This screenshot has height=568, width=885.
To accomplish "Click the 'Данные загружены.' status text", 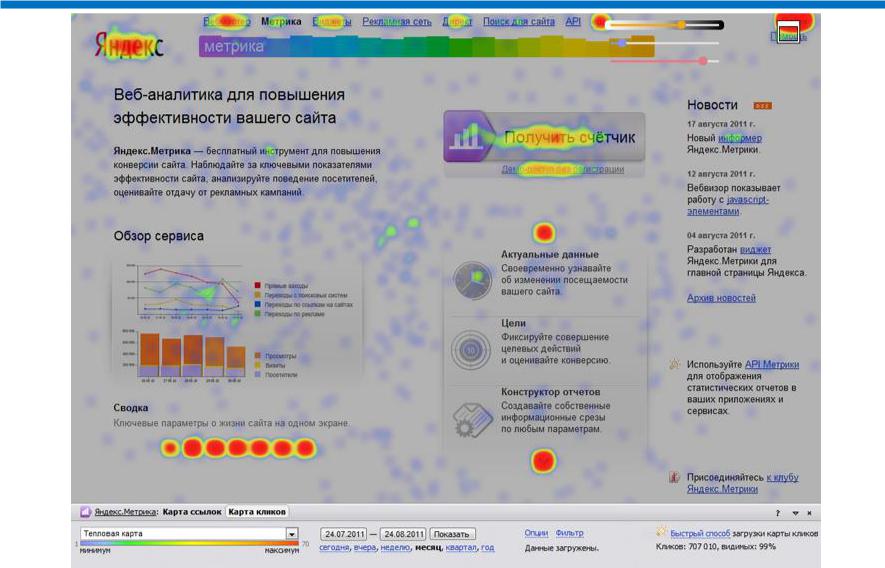I will (x=561, y=548).
